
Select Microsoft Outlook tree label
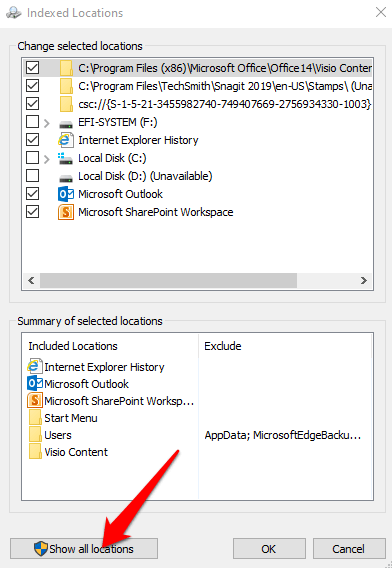[120, 194]
